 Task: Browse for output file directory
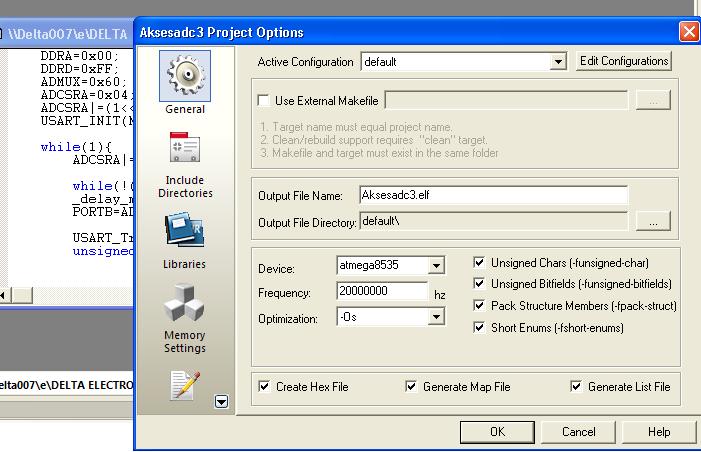click(653, 222)
